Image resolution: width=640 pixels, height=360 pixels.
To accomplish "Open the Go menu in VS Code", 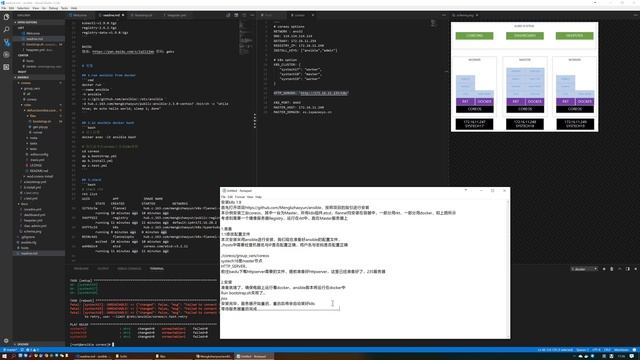I will (44, 8).
